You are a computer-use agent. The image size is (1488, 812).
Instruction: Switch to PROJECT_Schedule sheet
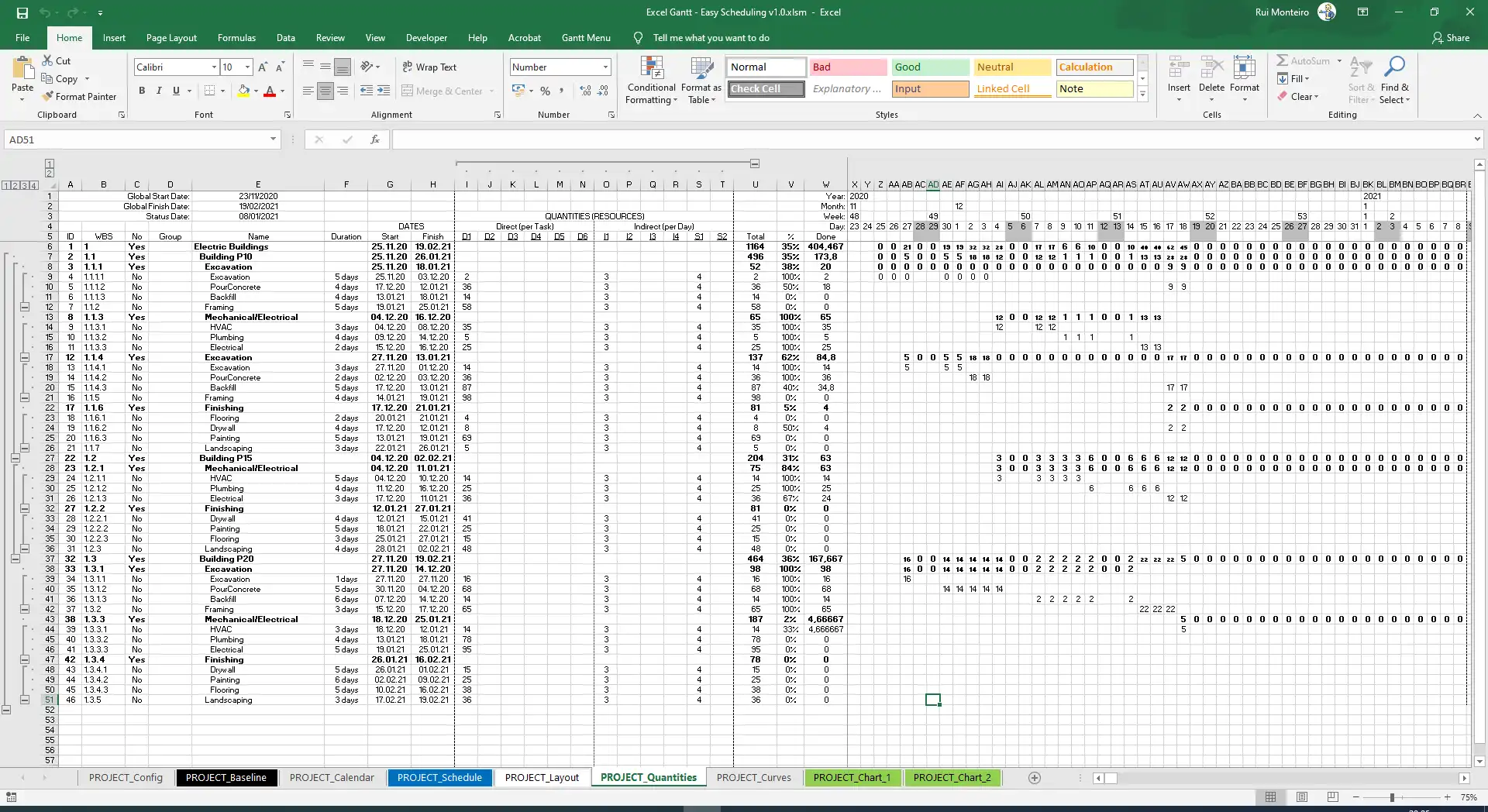[x=439, y=778]
